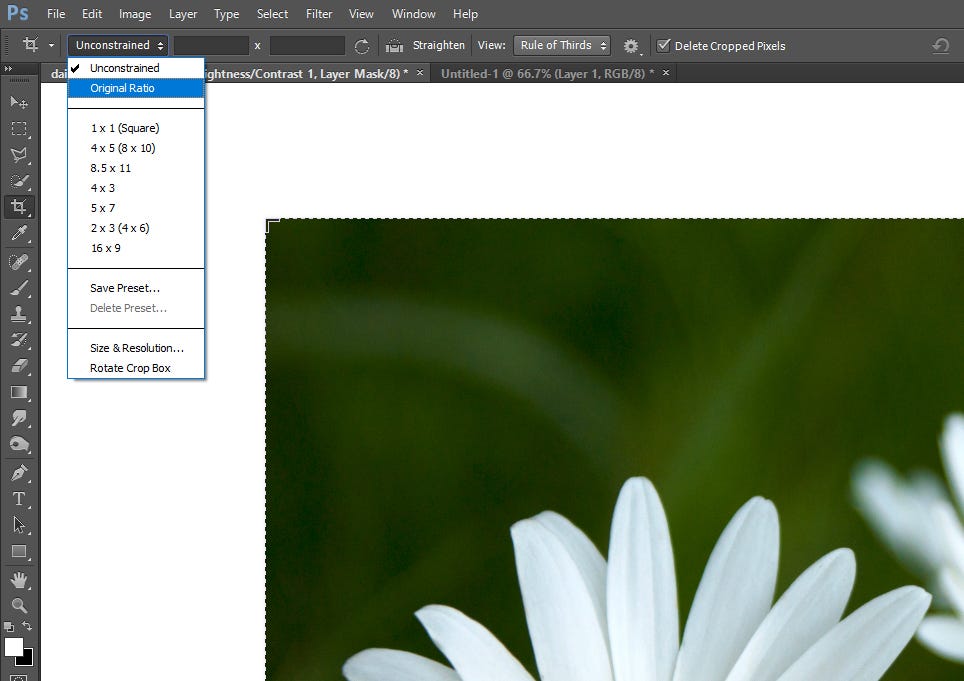Click the crop height input field
The image size is (964, 681).
[307, 45]
